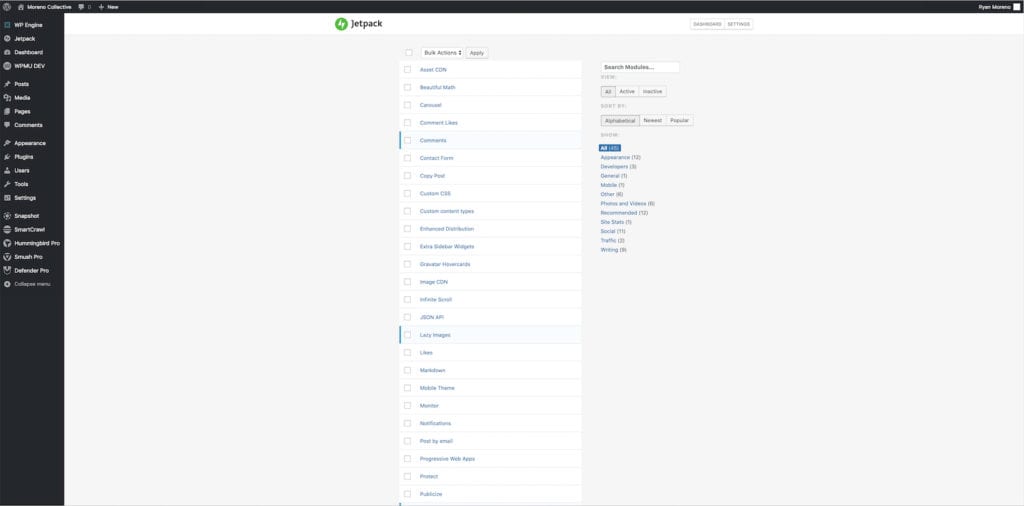The height and width of the screenshot is (506, 1024).
Task: Click the Users person icon
Action: tap(7, 170)
